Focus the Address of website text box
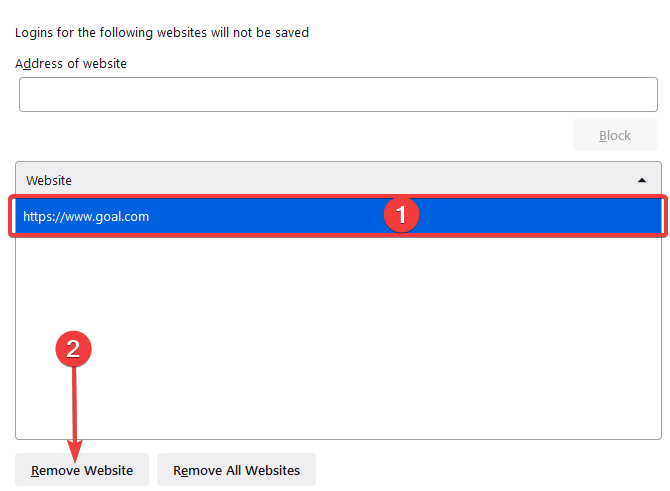 (338, 94)
